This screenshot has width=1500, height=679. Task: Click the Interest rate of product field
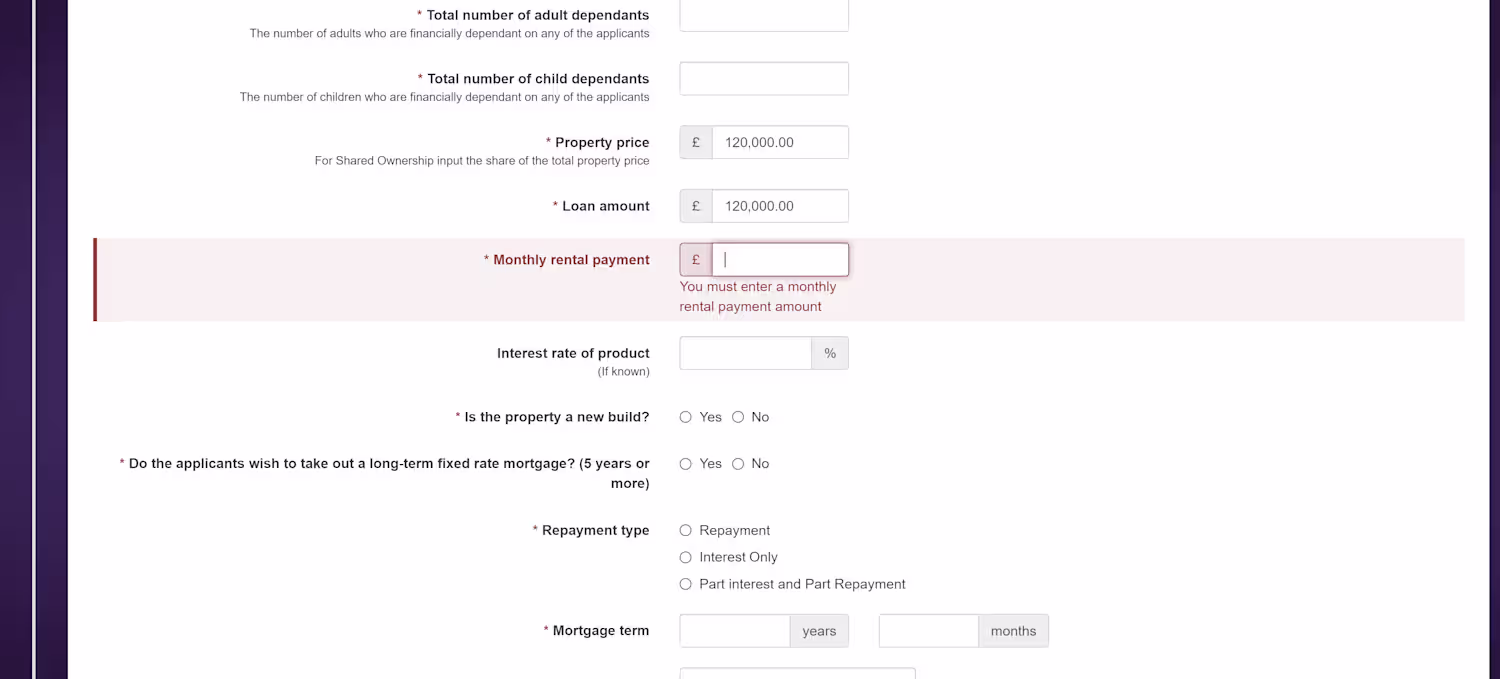pyautogui.click(x=745, y=353)
